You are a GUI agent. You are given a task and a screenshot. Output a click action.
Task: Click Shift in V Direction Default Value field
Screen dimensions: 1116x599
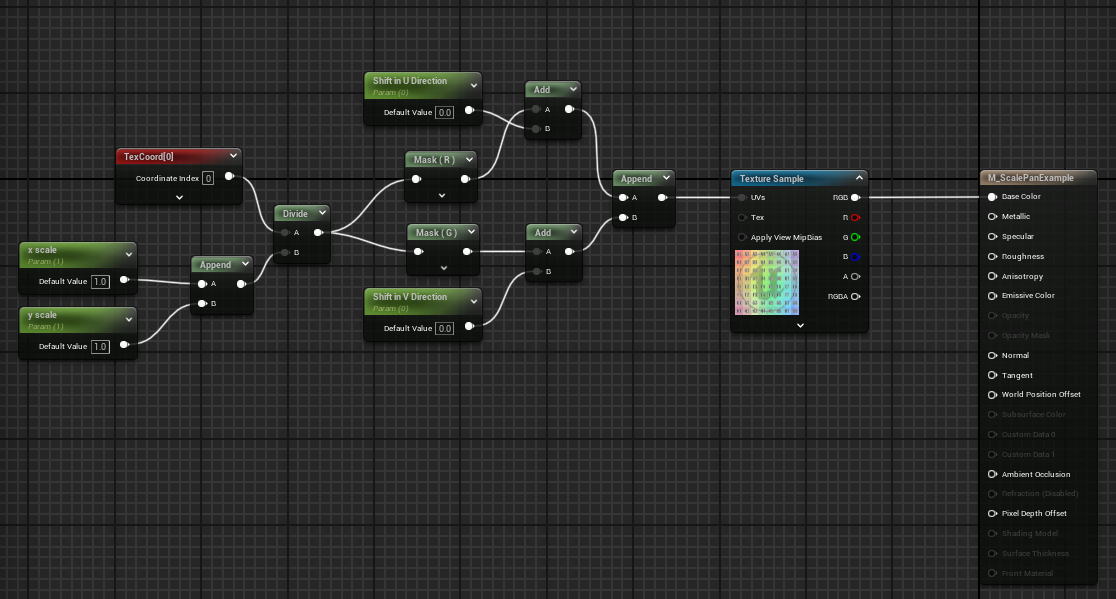445,328
